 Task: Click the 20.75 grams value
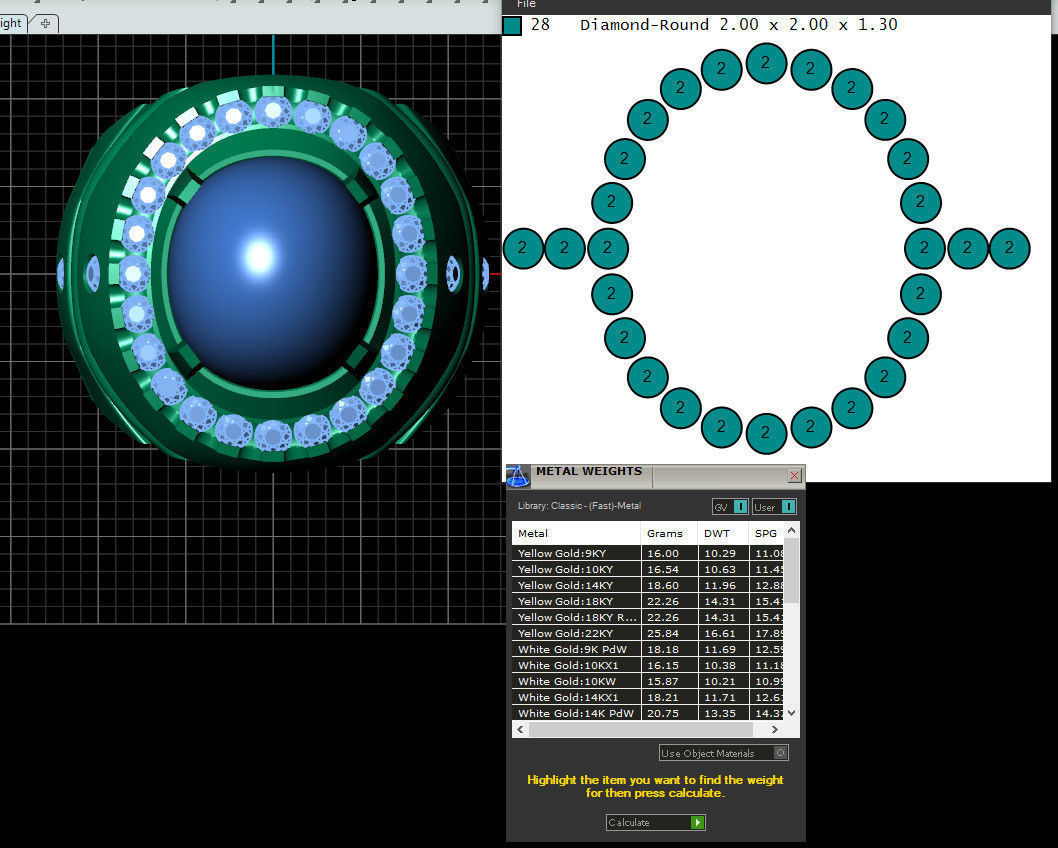663,713
